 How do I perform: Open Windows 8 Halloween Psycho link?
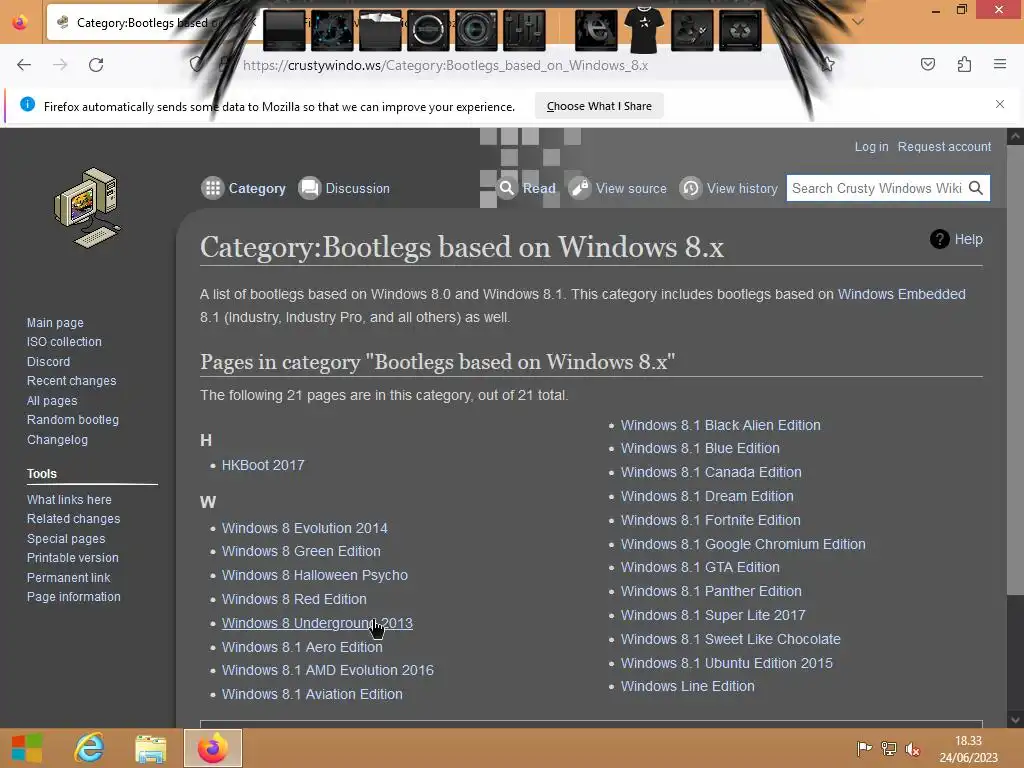click(x=315, y=575)
